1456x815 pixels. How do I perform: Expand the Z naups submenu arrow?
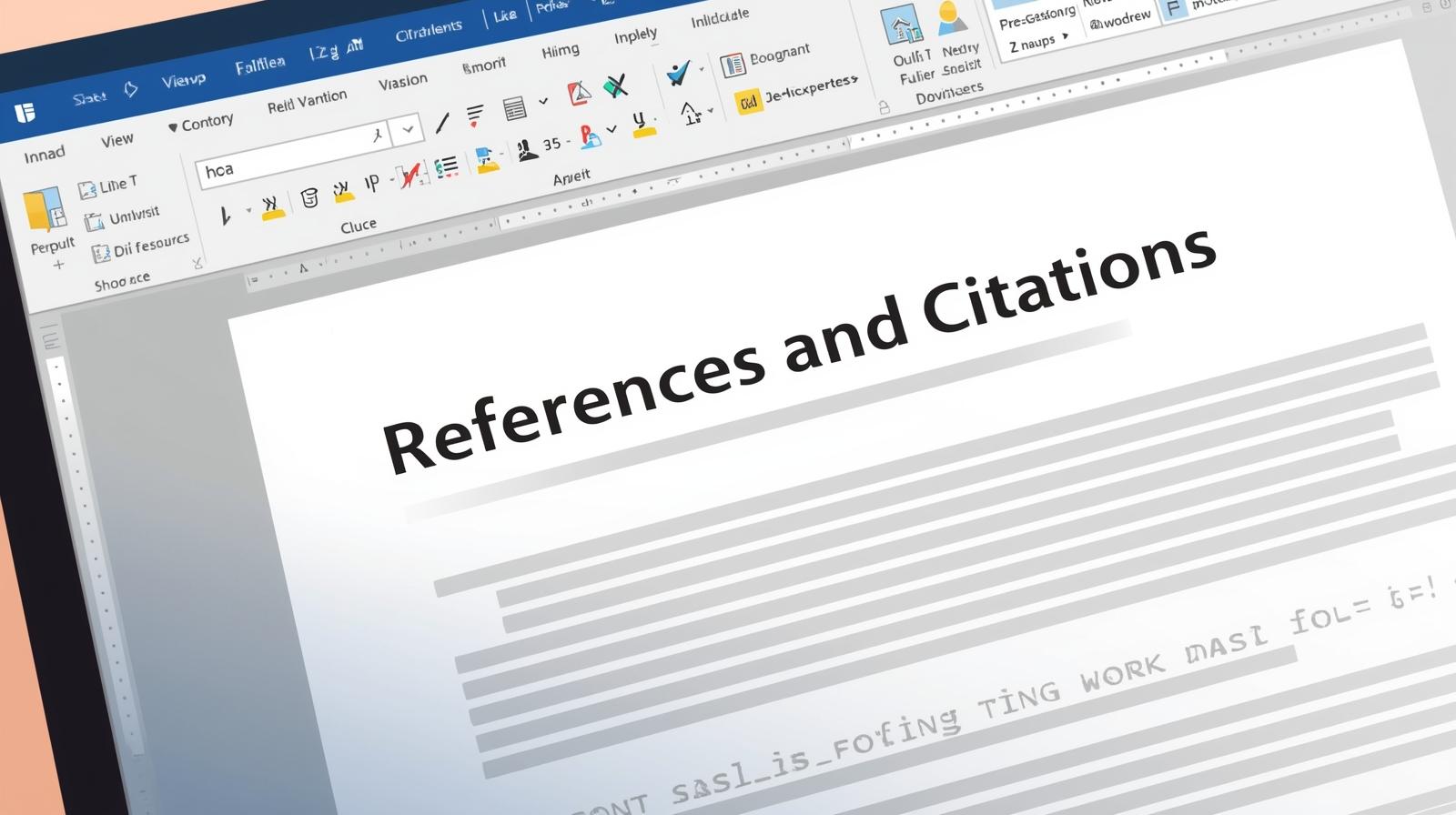coord(1066,38)
